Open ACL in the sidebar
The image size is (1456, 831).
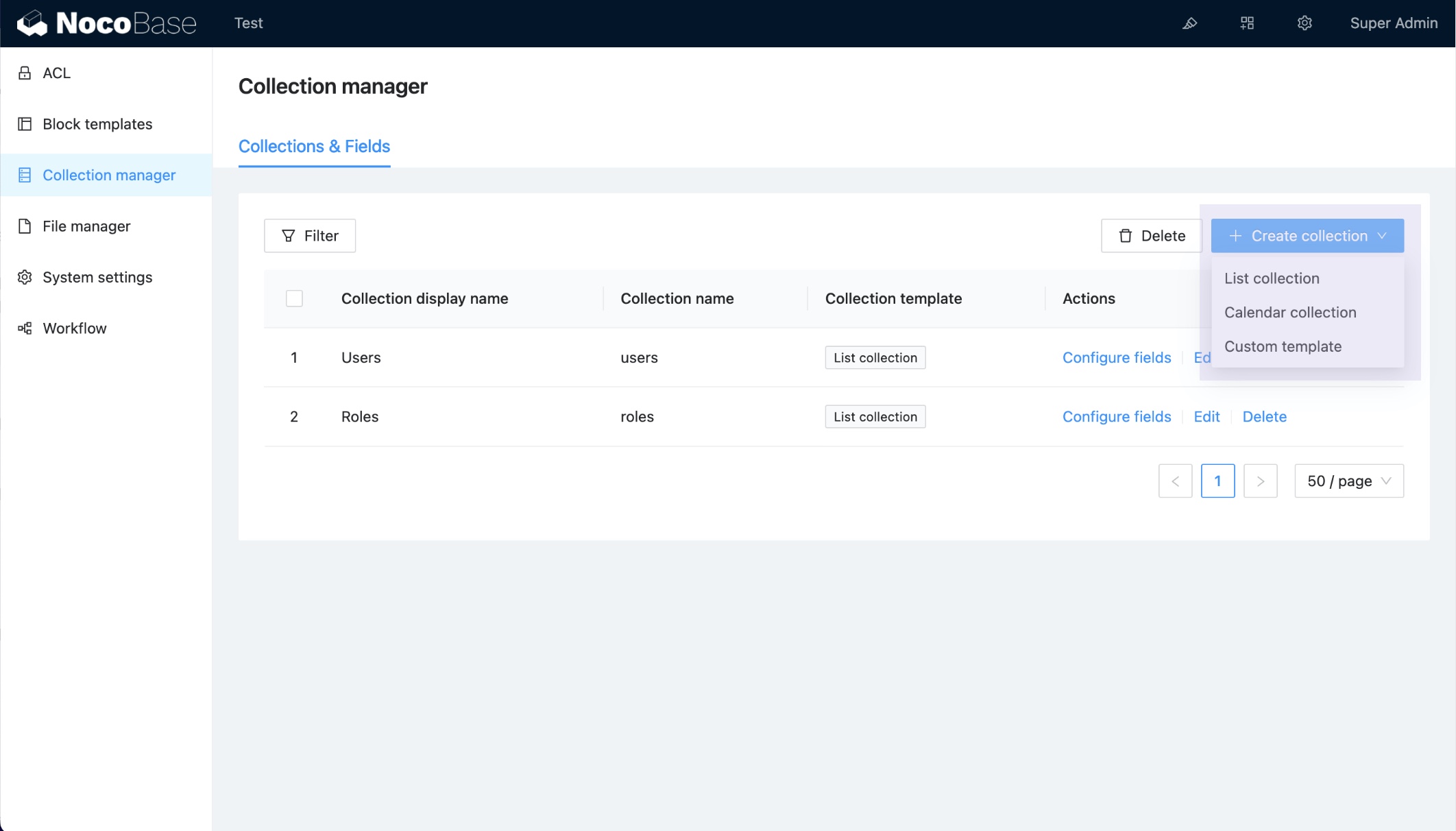coord(56,73)
